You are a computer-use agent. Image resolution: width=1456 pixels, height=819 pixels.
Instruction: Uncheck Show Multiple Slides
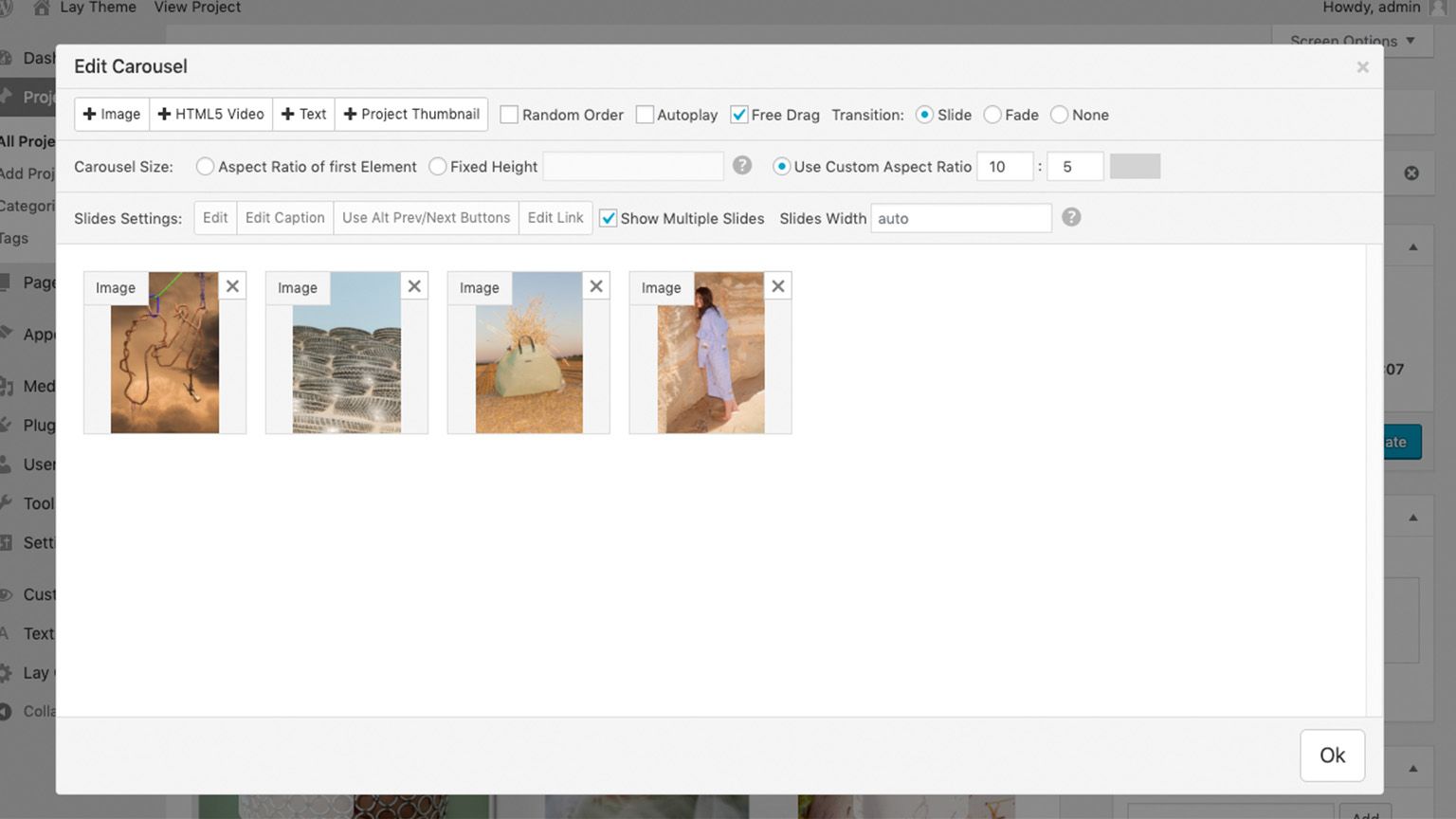coord(609,218)
